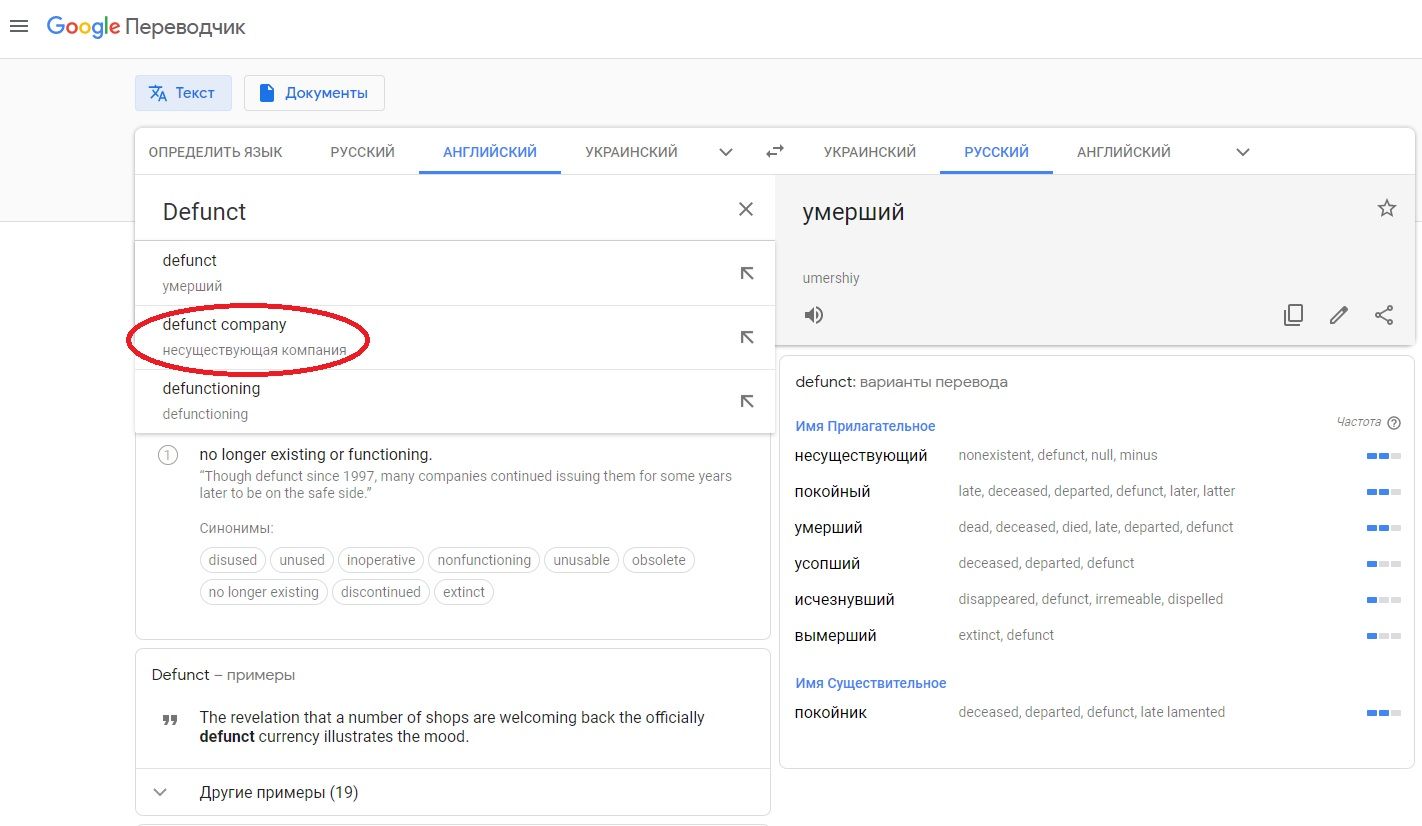Expand source language list dropdown
Viewport: 1422px width, 826px height.
(726, 152)
